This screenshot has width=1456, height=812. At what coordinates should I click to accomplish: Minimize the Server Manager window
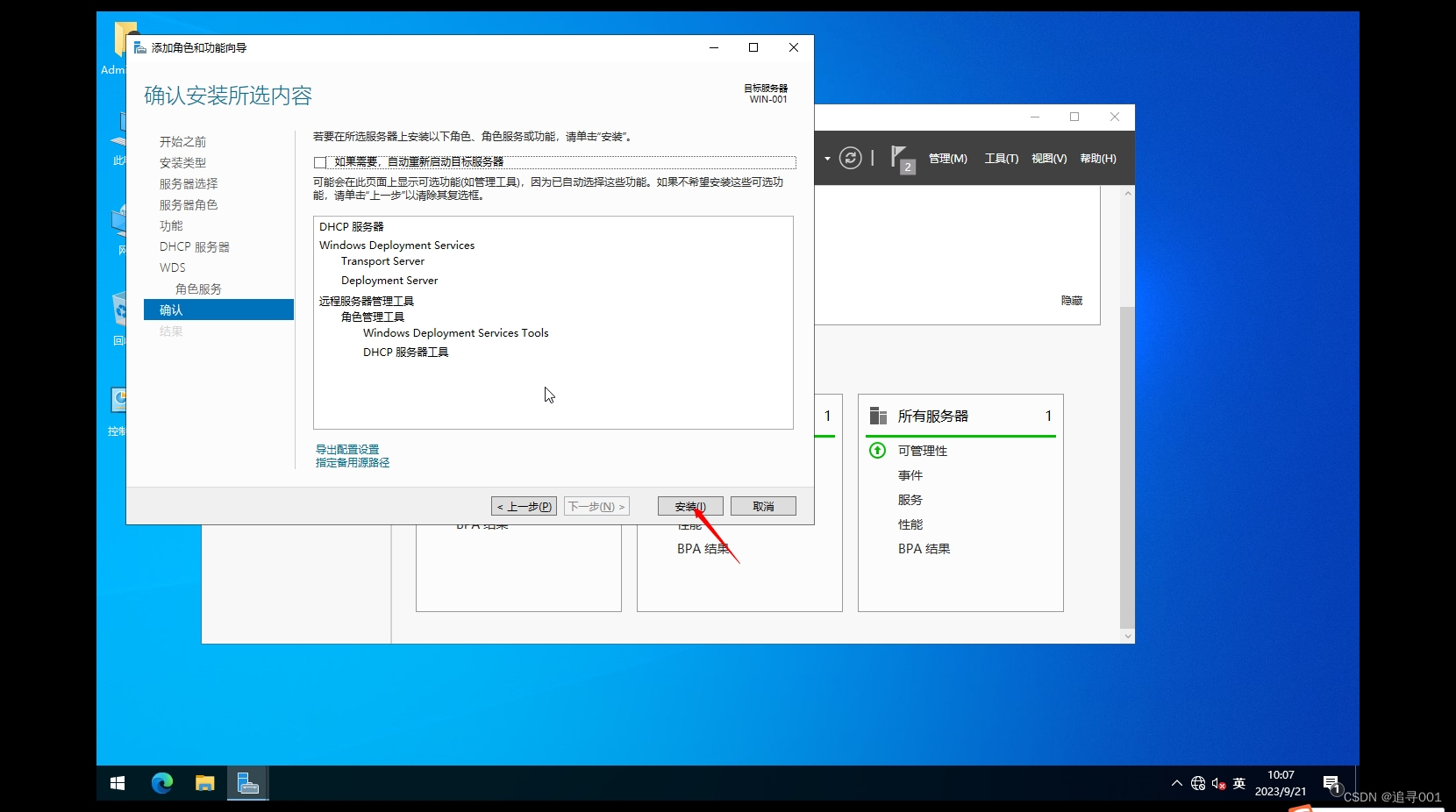[x=1035, y=117]
